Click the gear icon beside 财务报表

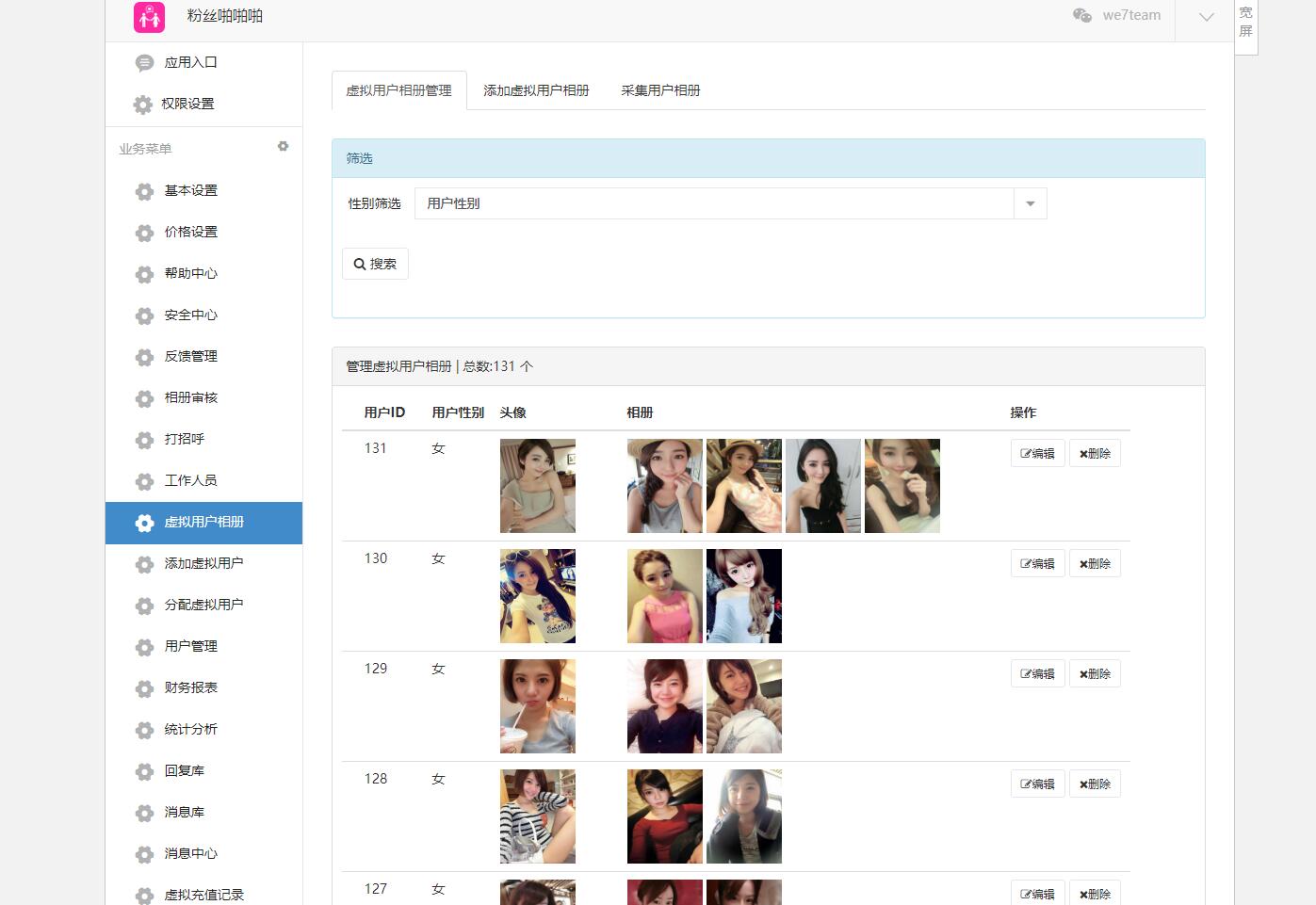tap(144, 688)
